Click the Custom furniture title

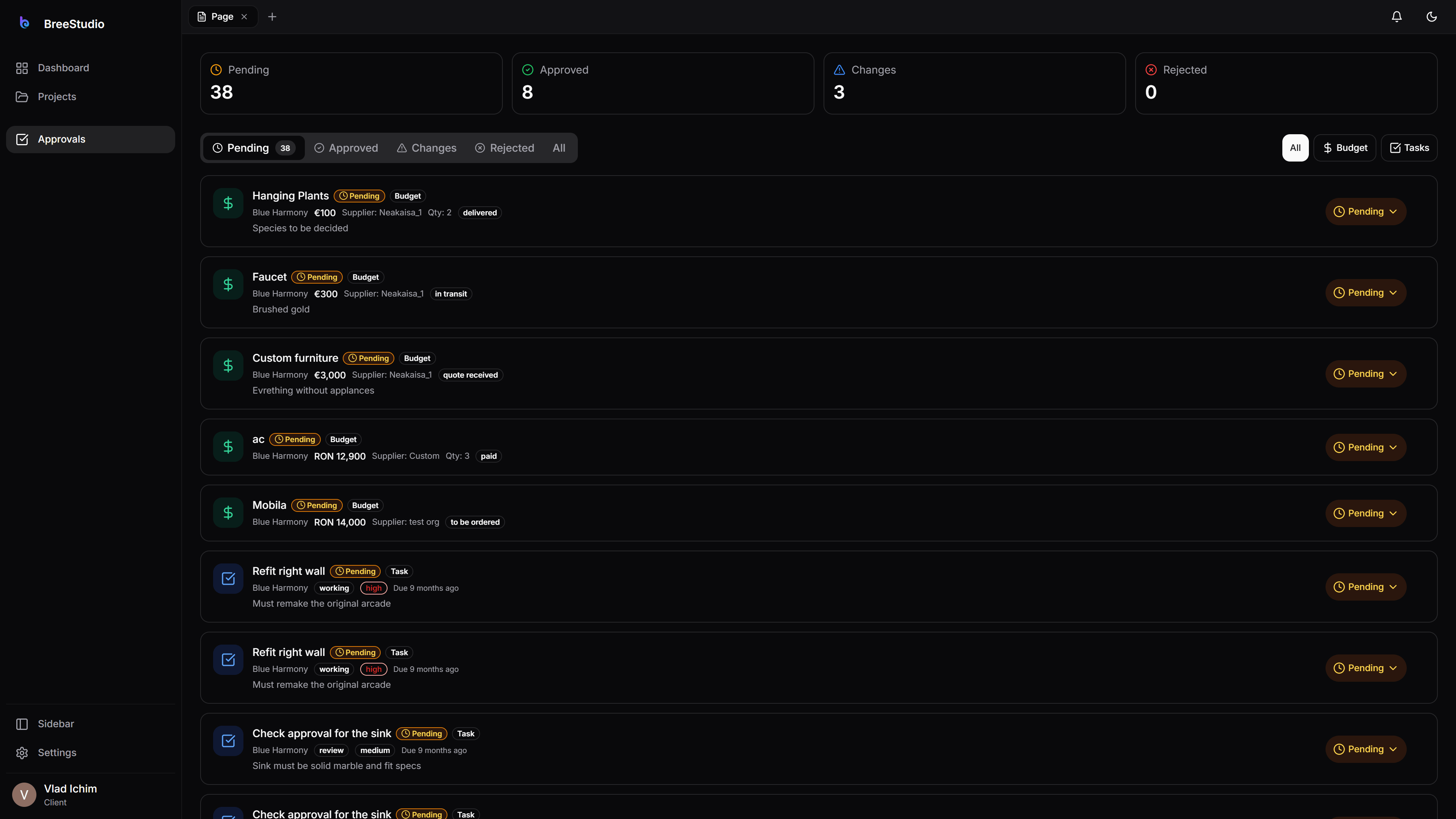tap(295, 358)
